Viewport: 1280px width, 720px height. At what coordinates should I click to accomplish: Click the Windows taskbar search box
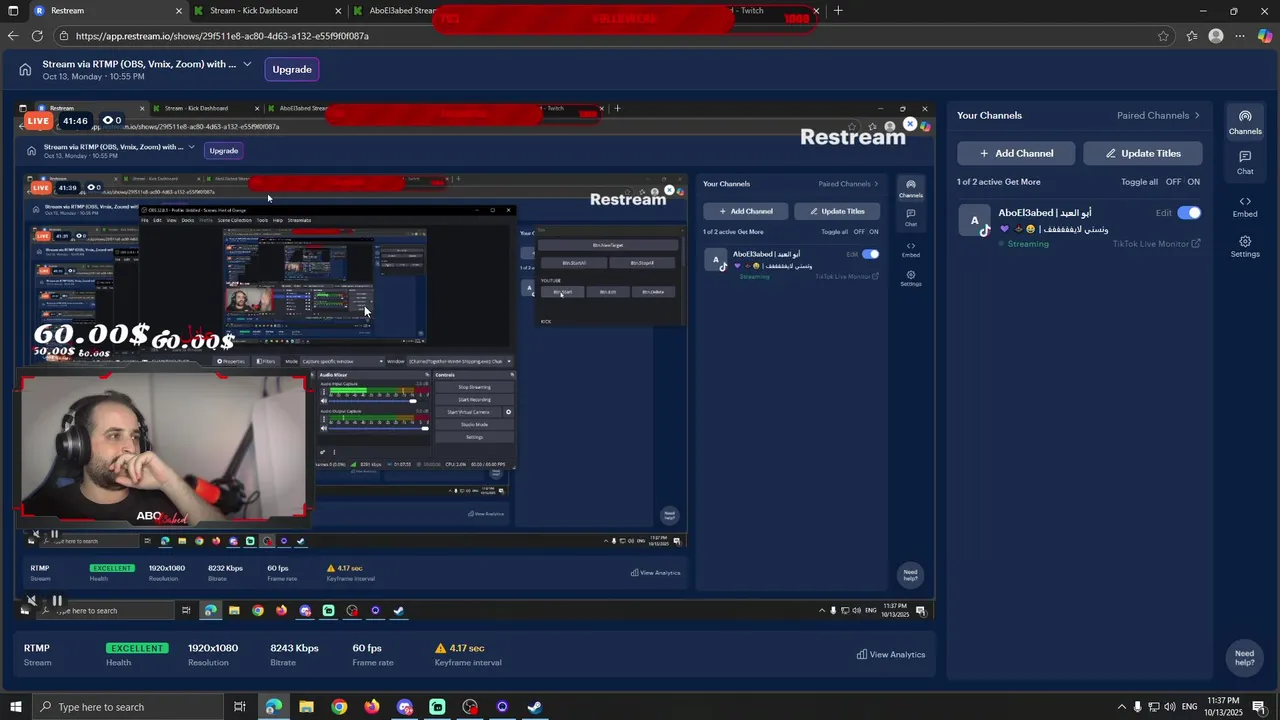126,707
